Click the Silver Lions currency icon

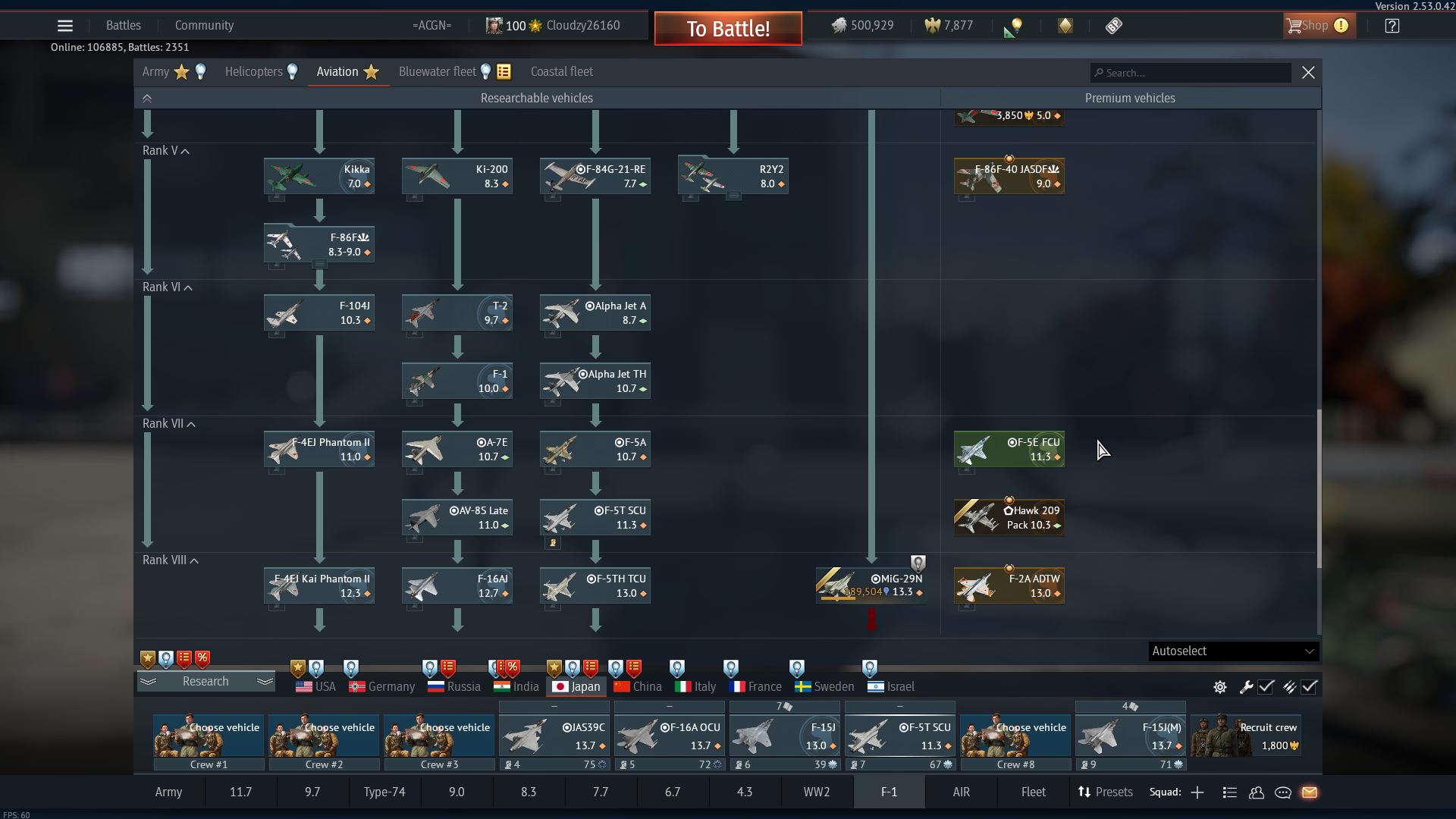pos(839,26)
